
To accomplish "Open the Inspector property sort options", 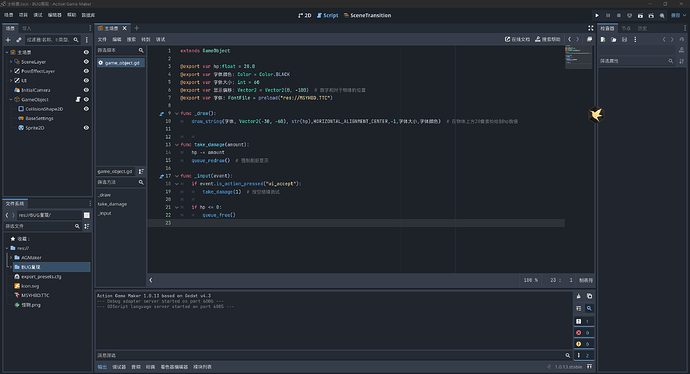I will pyautogui.click(x=682, y=61).
